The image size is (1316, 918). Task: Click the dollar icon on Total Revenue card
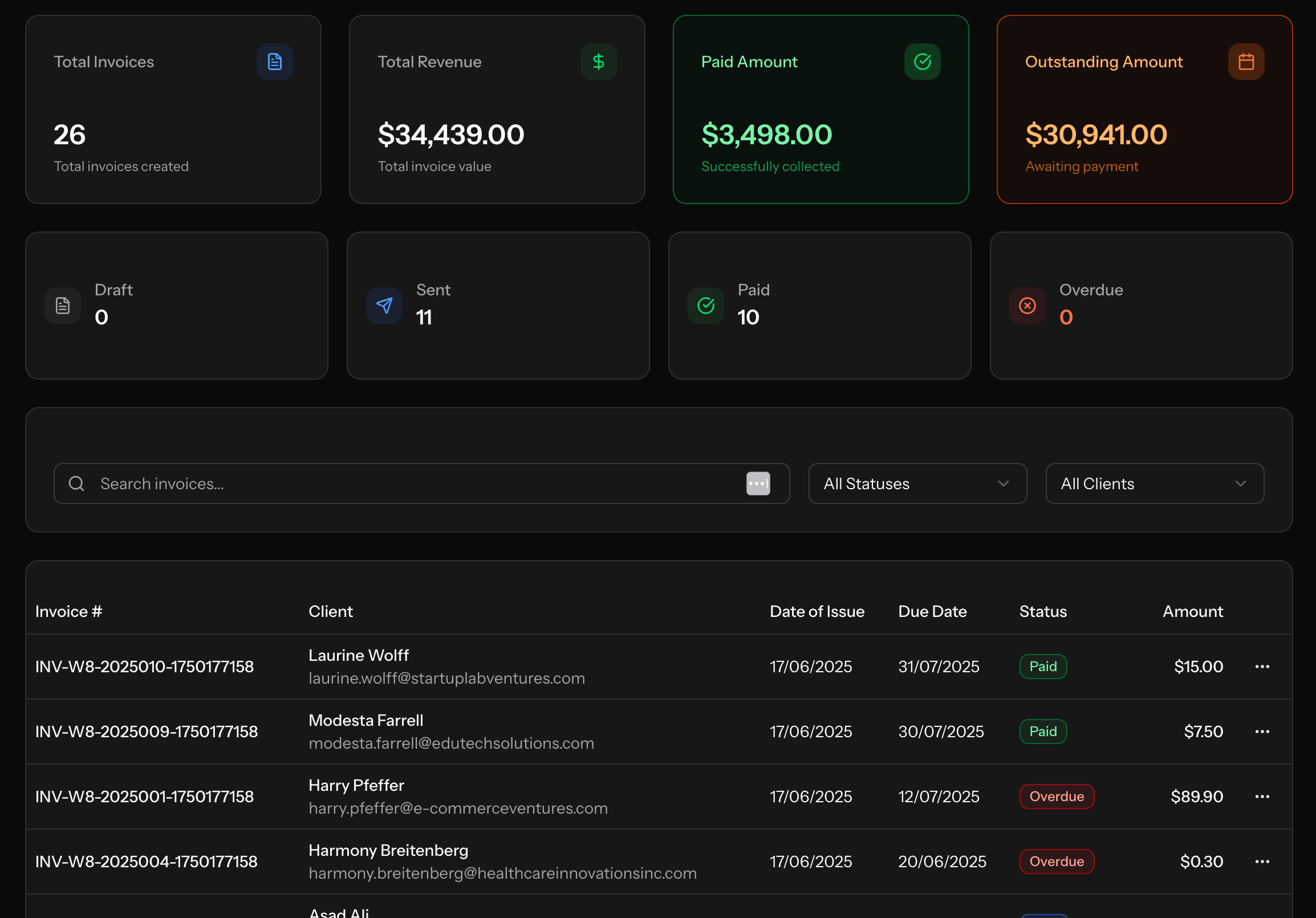(598, 62)
